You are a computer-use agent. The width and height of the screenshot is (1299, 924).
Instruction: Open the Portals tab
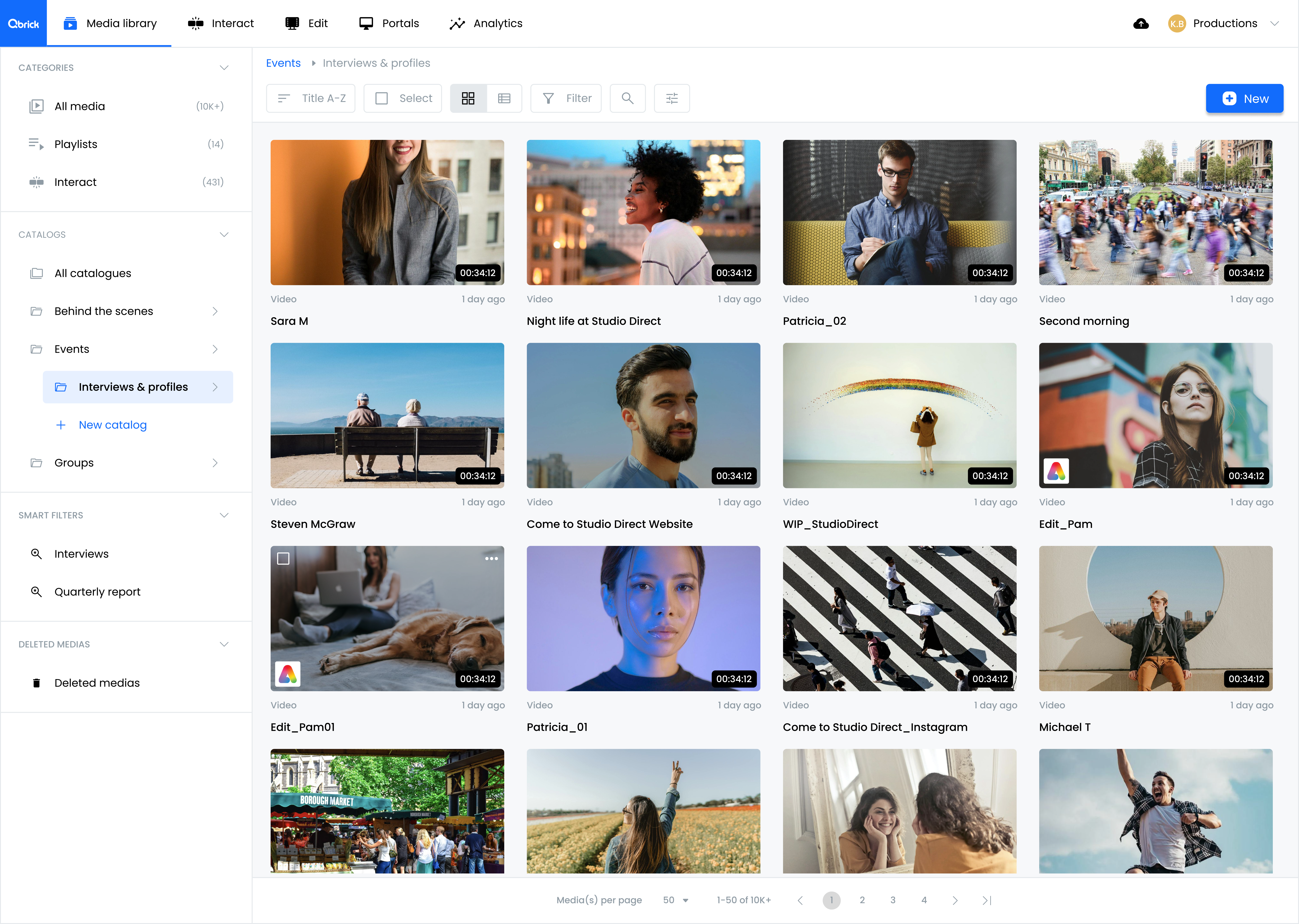389,23
